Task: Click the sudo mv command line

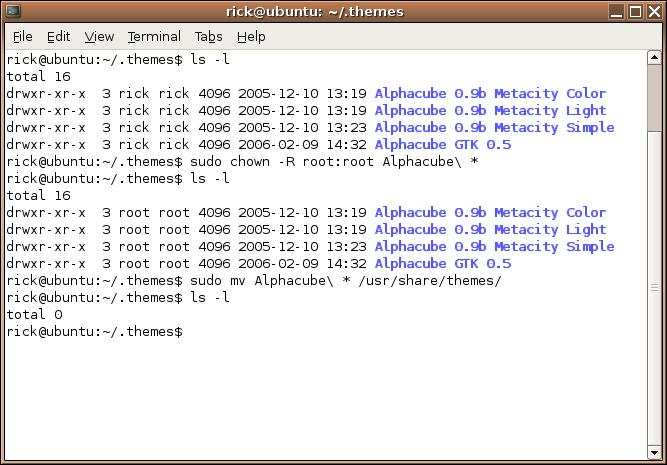Action: (x=254, y=281)
